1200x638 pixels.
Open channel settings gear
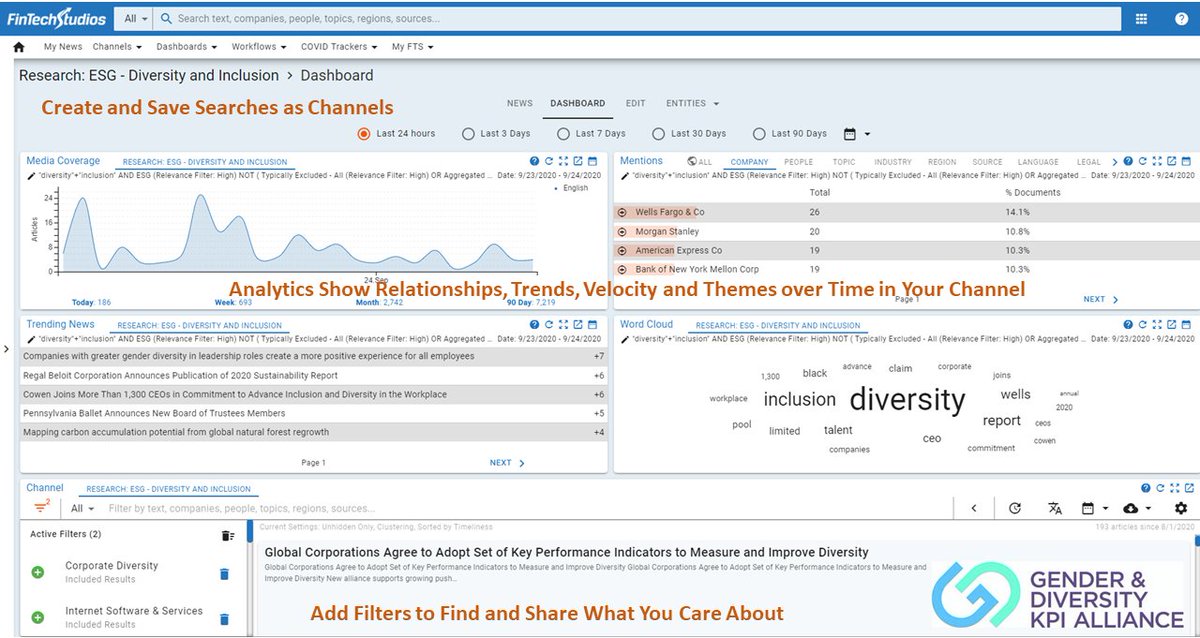(1181, 508)
